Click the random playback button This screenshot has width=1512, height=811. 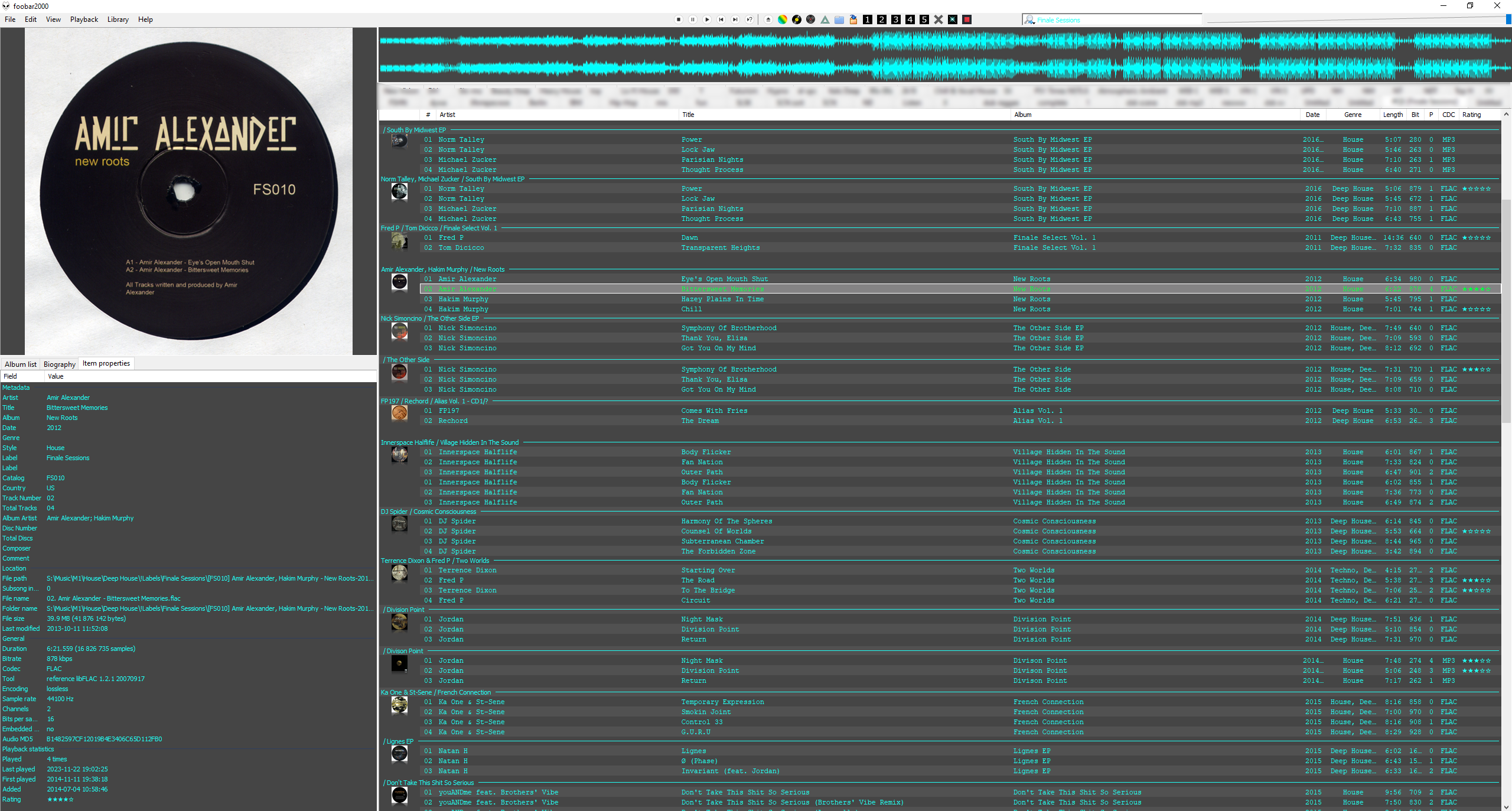(750, 19)
